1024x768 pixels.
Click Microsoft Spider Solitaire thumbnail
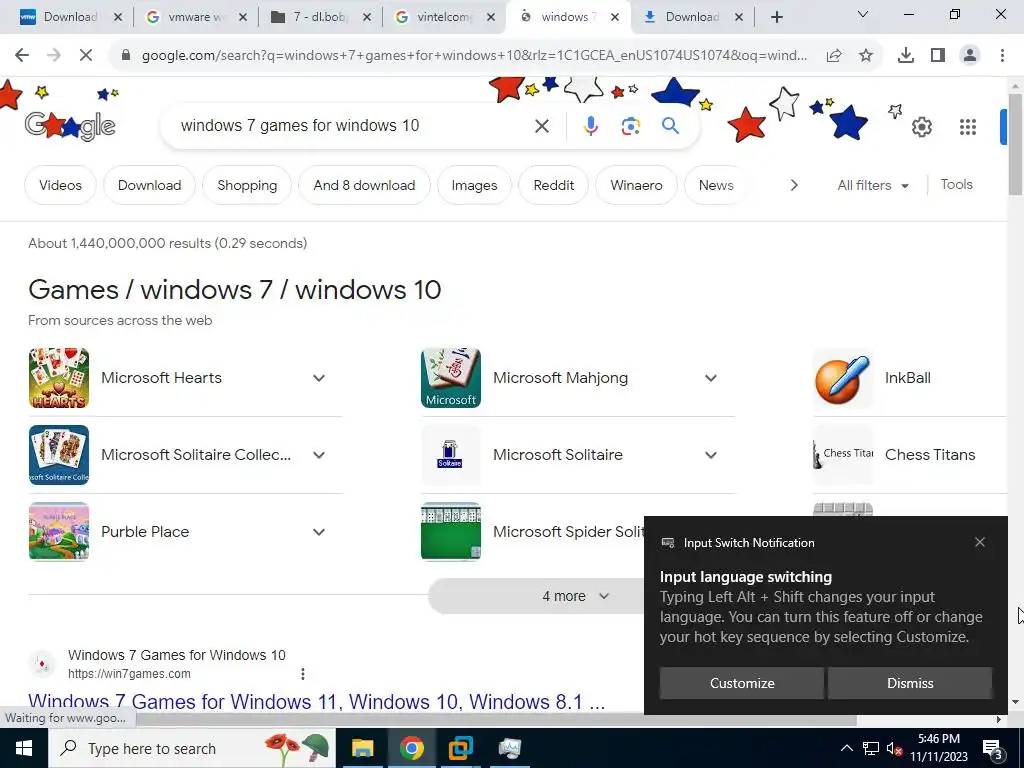(x=451, y=532)
